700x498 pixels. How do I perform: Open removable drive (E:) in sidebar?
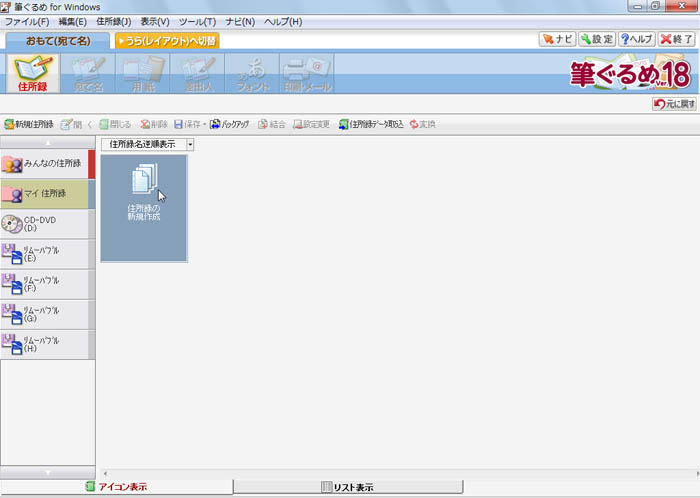click(x=45, y=254)
